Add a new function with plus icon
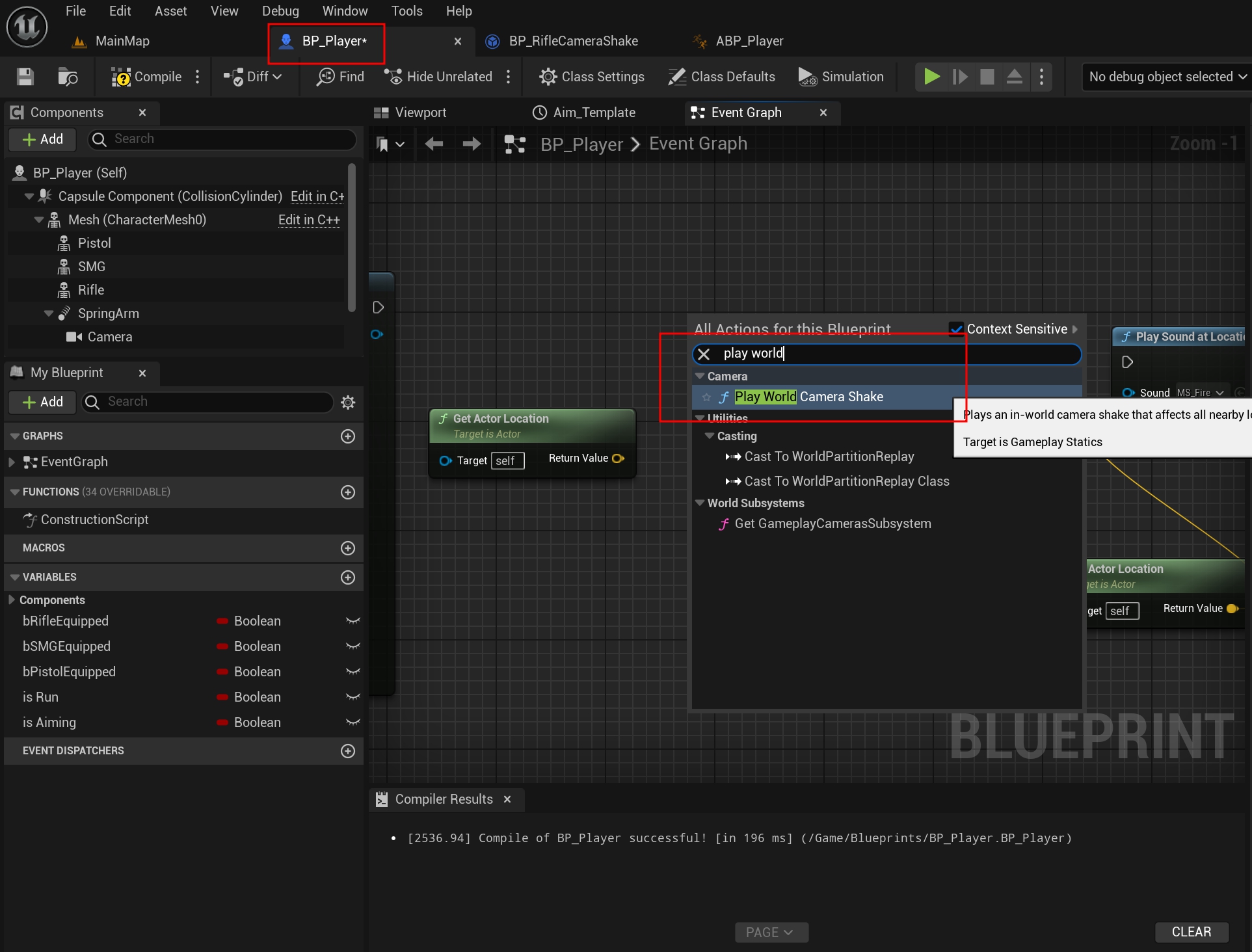This screenshot has height=952, width=1252. (348, 492)
